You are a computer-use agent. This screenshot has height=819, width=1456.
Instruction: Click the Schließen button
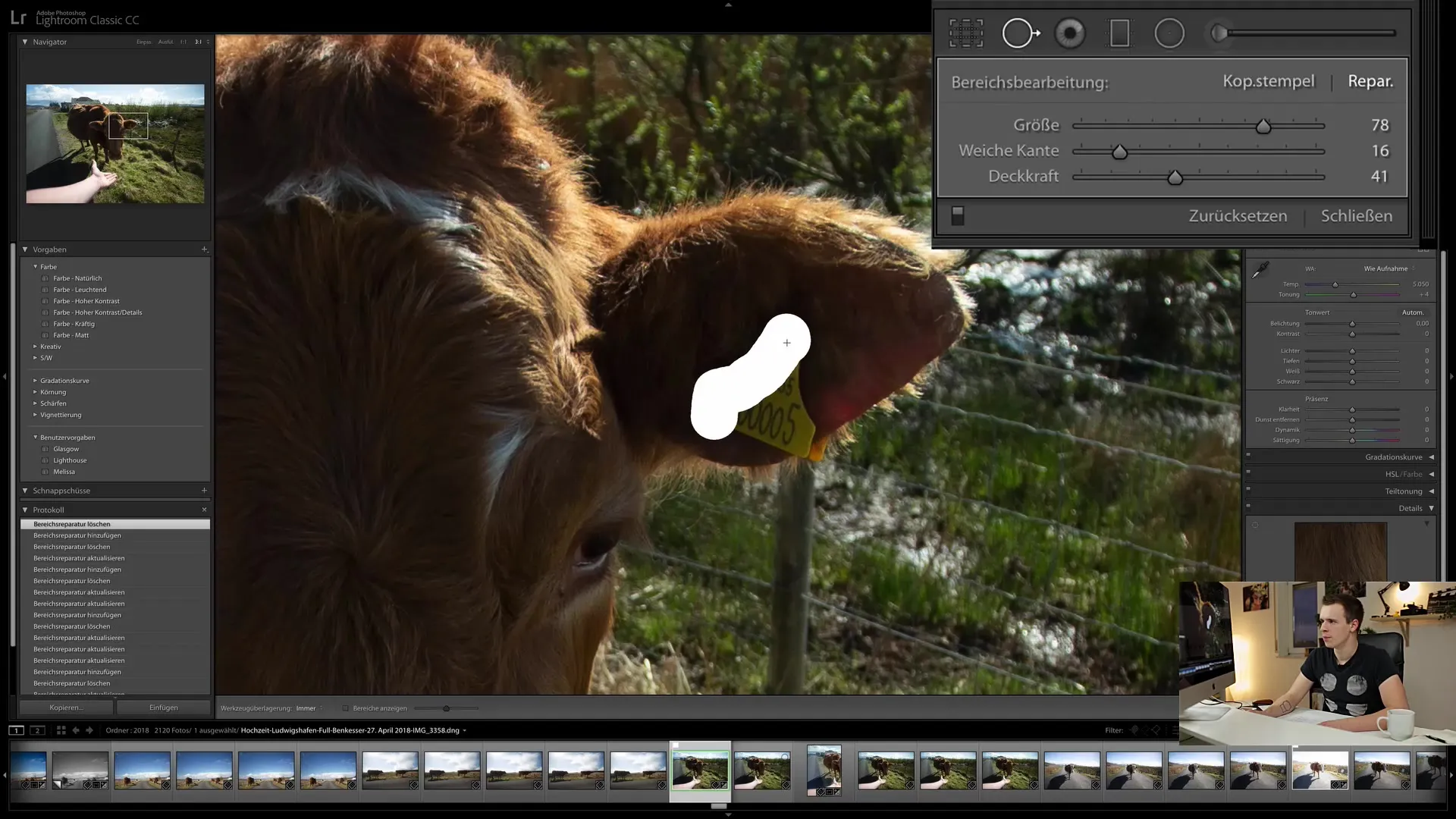tap(1357, 216)
